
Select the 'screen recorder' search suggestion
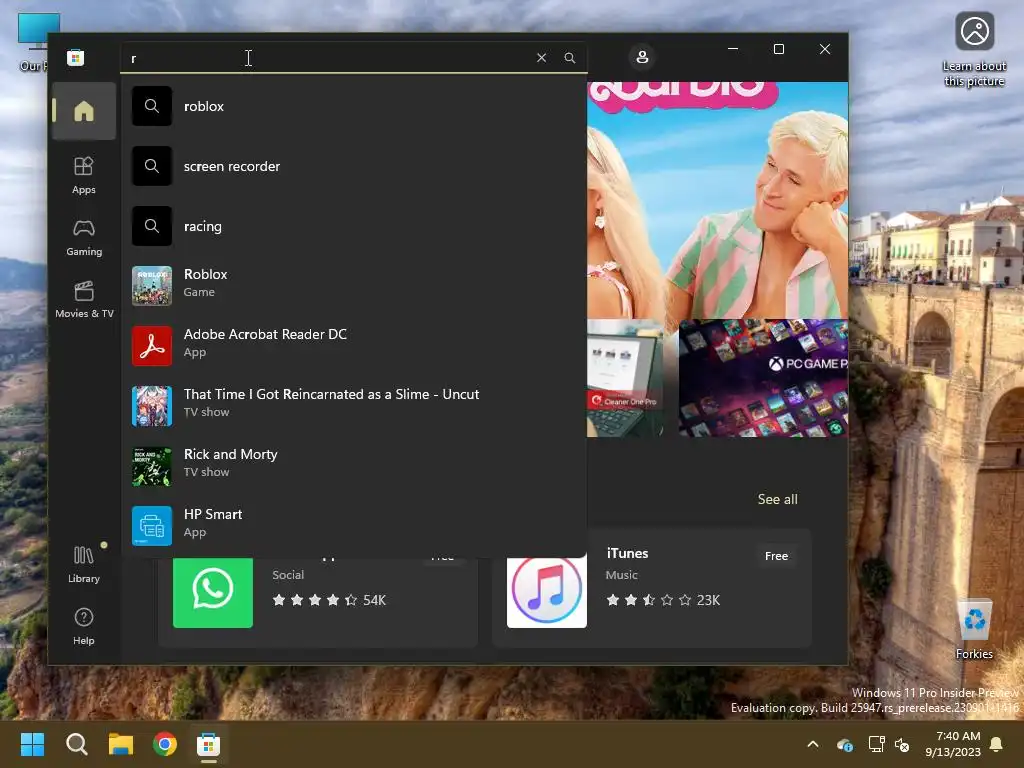pyautogui.click(x=354, y=167)
